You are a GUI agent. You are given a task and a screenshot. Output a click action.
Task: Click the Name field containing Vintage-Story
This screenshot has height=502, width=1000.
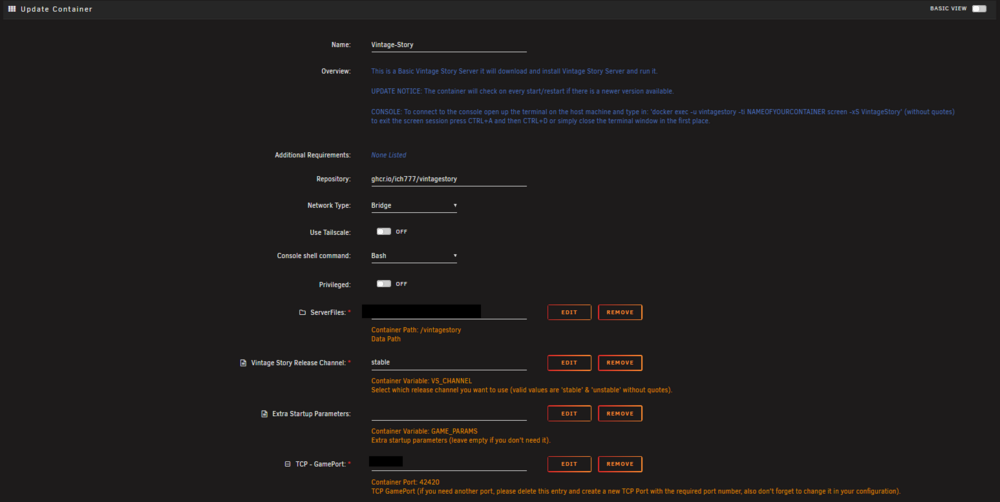449,45
